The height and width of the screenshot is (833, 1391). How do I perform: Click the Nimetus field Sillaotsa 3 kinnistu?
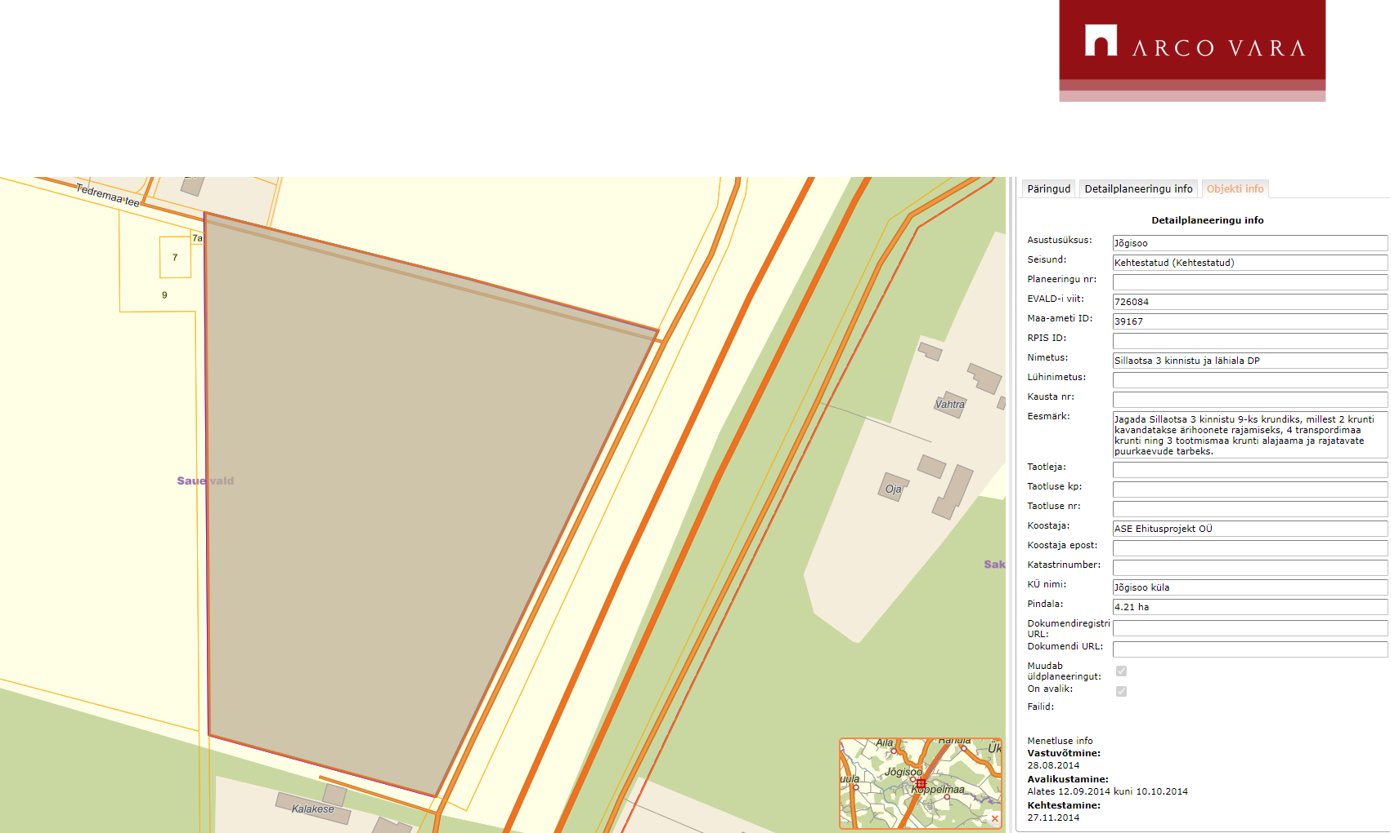[1250, 360]
